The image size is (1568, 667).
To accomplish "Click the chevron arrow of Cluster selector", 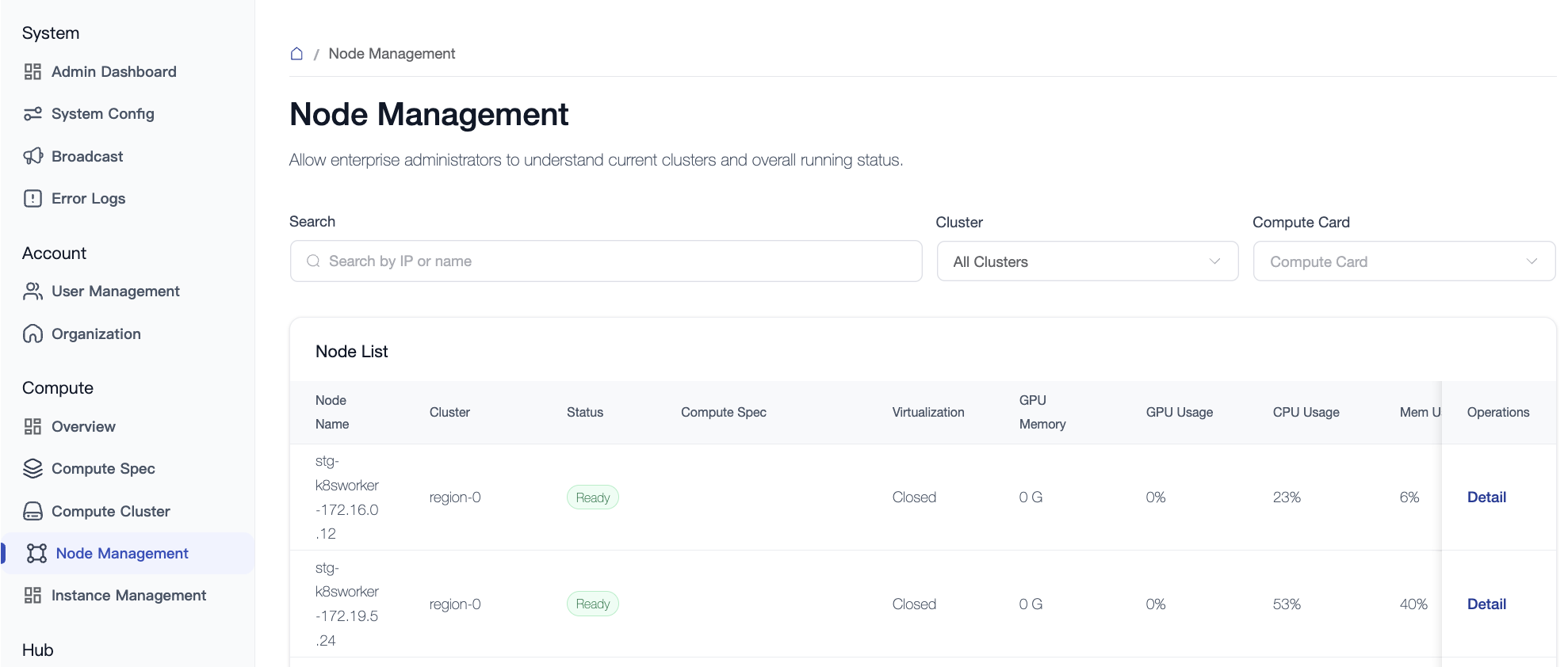I will coord(1214,261).
